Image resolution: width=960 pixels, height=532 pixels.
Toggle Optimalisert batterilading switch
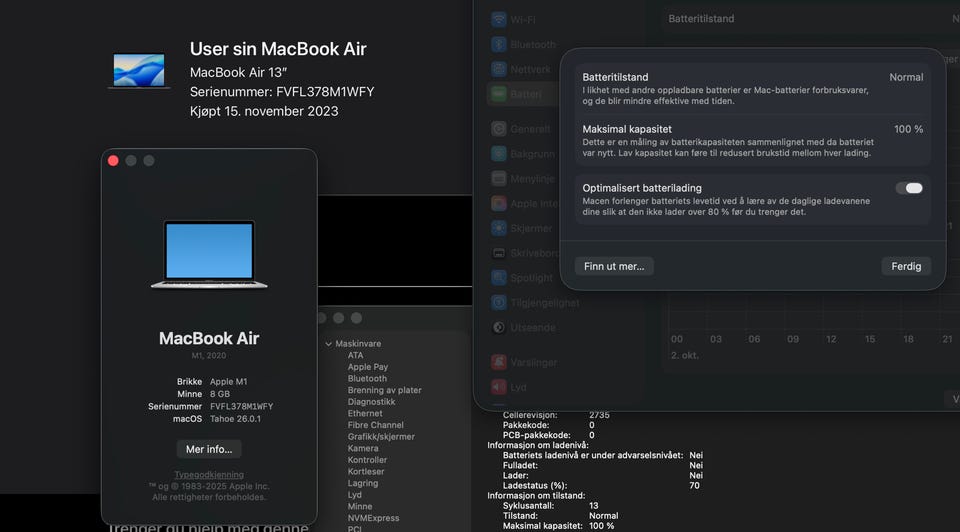pyautogui.click(x=909, y=188)
